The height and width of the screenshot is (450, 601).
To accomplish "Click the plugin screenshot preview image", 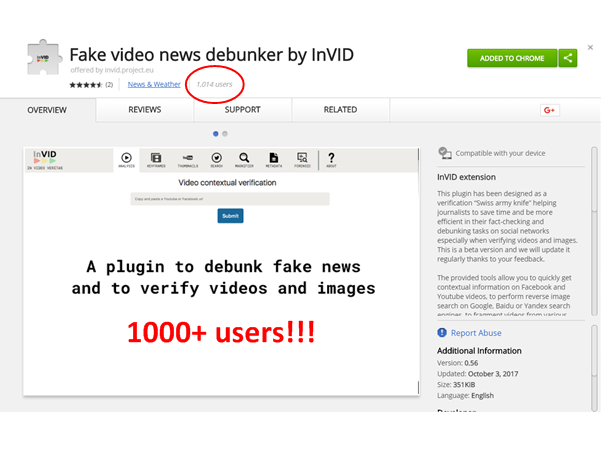I will point(221,271).
